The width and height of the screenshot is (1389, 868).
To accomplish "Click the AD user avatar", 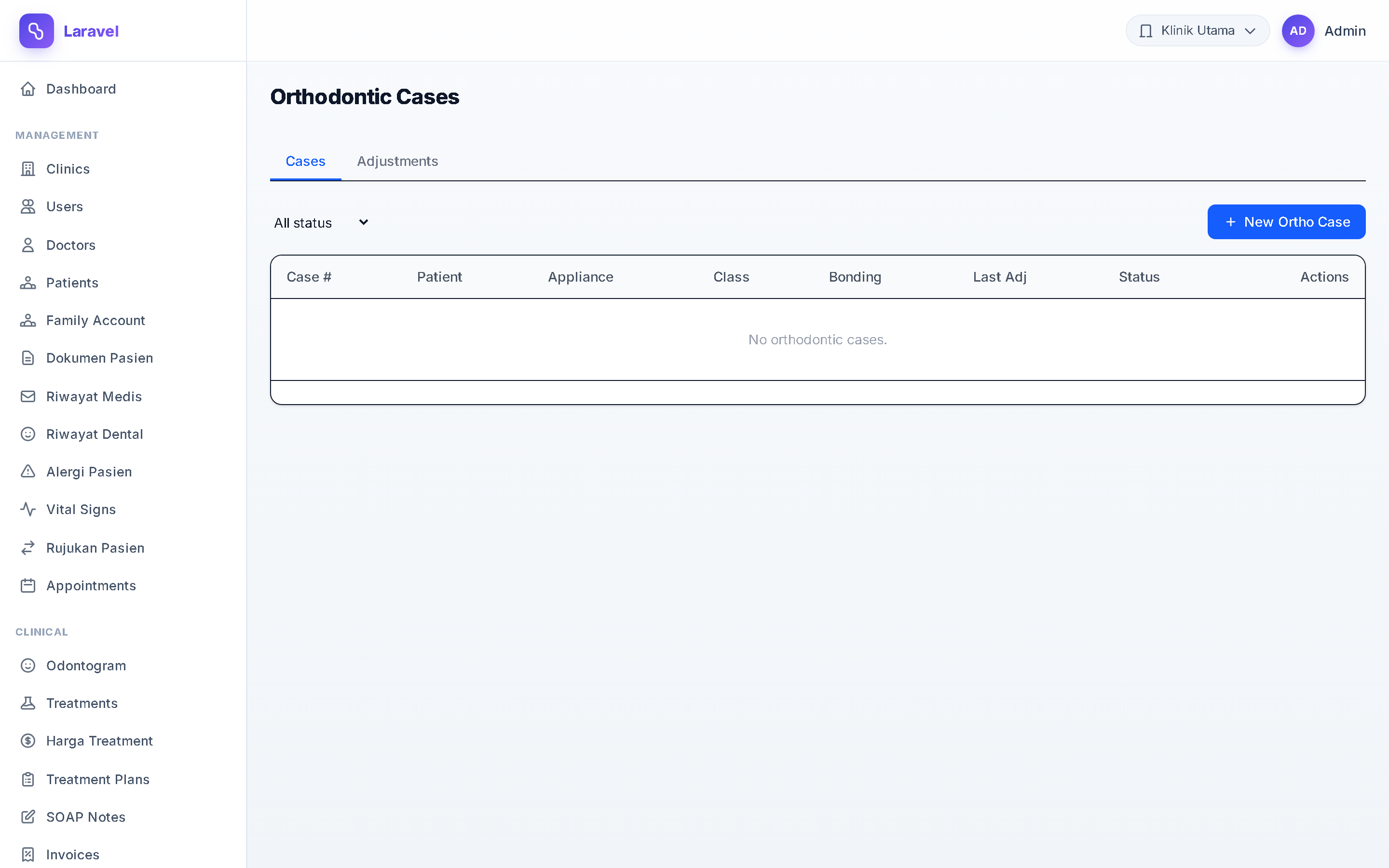I will 1298,31.
